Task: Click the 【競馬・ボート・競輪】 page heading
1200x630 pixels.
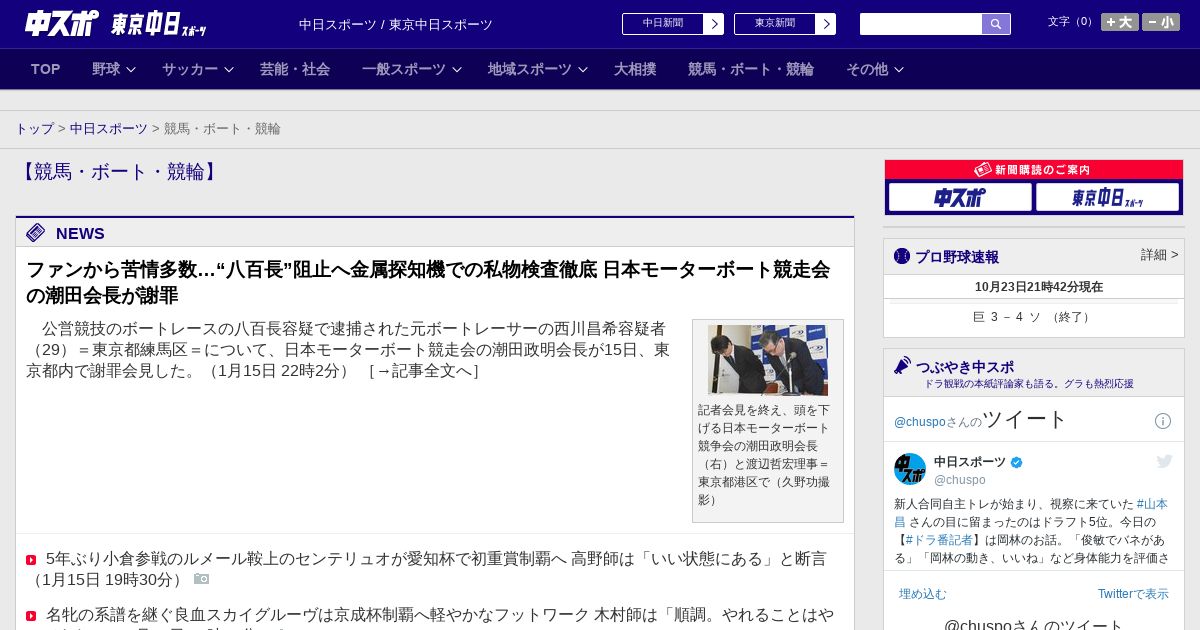Action: (x=119, y=172)
